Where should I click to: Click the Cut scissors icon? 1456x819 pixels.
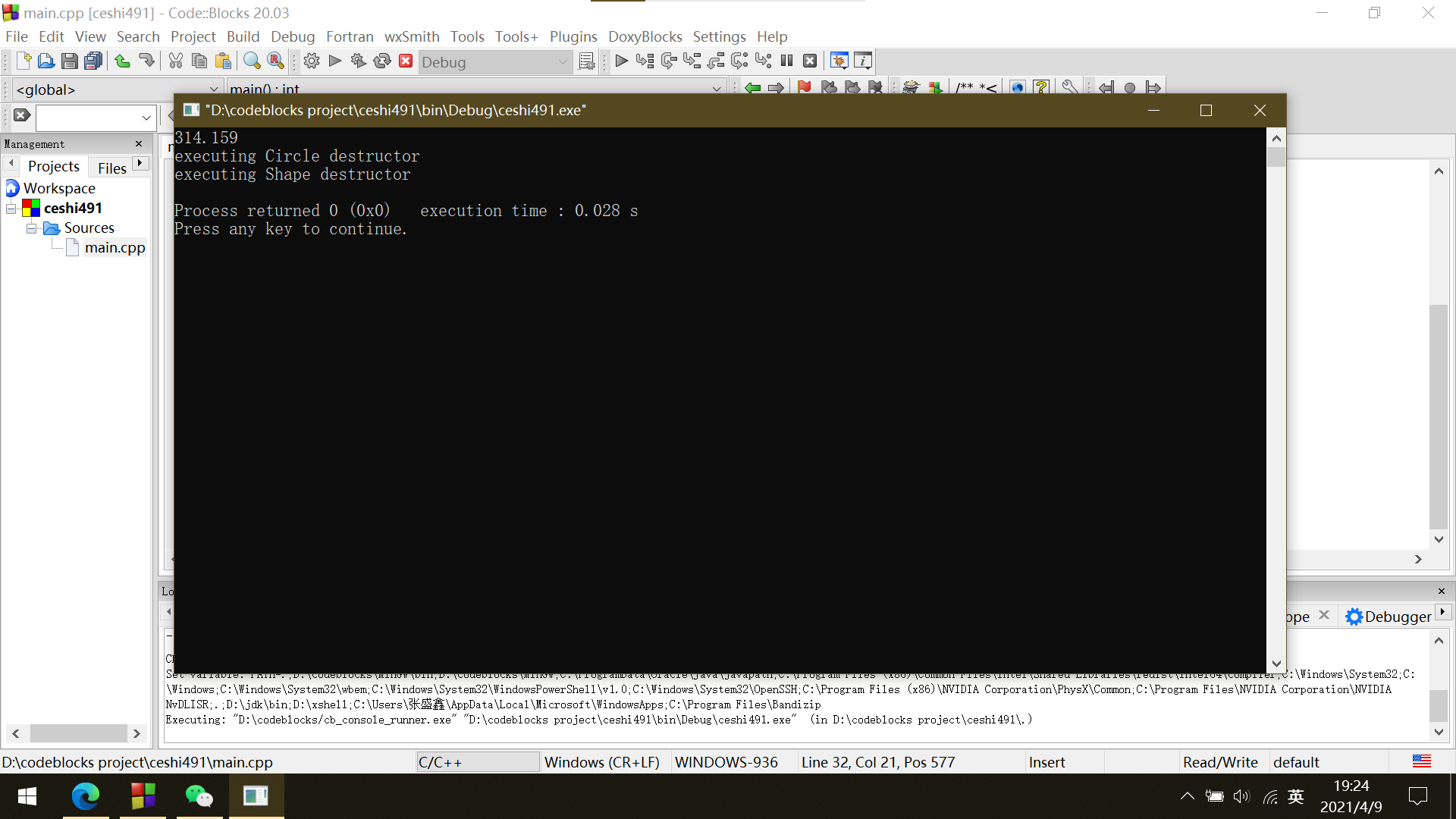tap(175, 61)
